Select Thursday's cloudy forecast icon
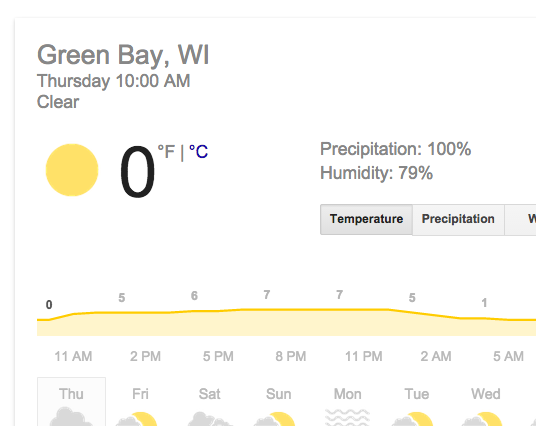Image resolution: width=536 pixels, height=426 pixels. point(71,416)
